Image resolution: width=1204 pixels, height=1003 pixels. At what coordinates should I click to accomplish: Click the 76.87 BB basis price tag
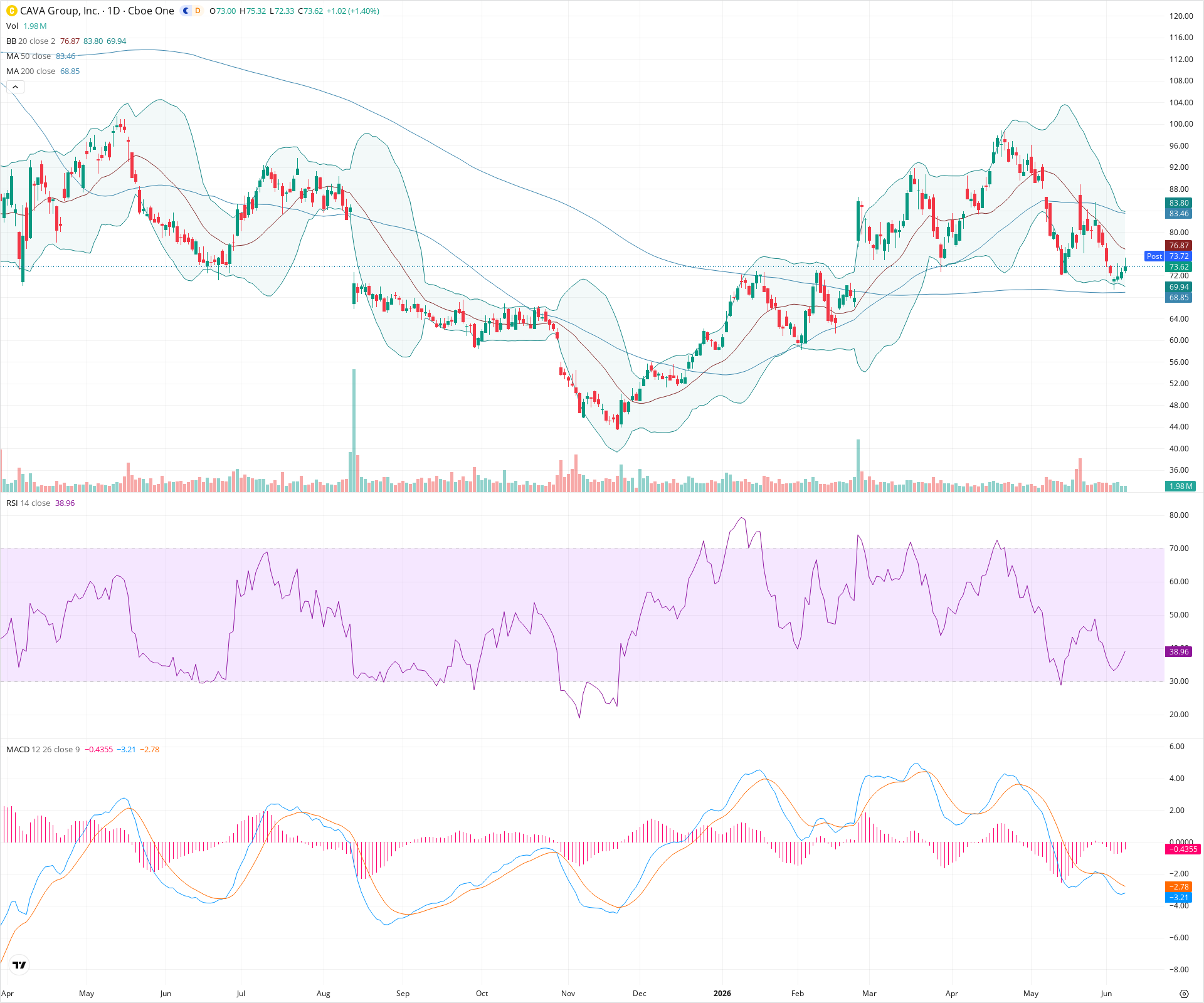(1179, 246)
